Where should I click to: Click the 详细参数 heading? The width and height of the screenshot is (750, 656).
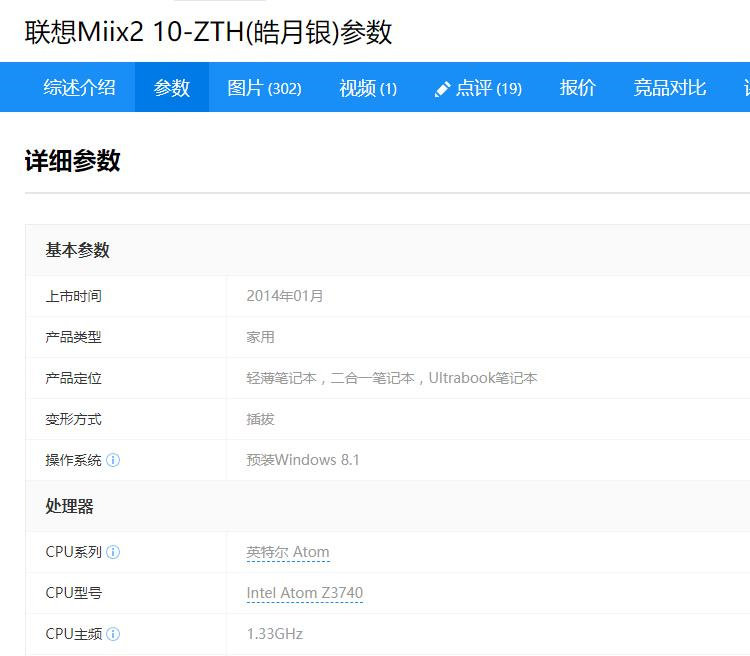[72, 161]
